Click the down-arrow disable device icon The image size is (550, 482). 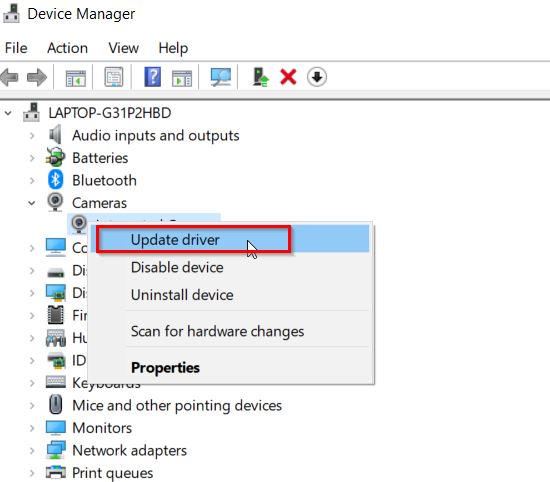[x=317, y=77]
